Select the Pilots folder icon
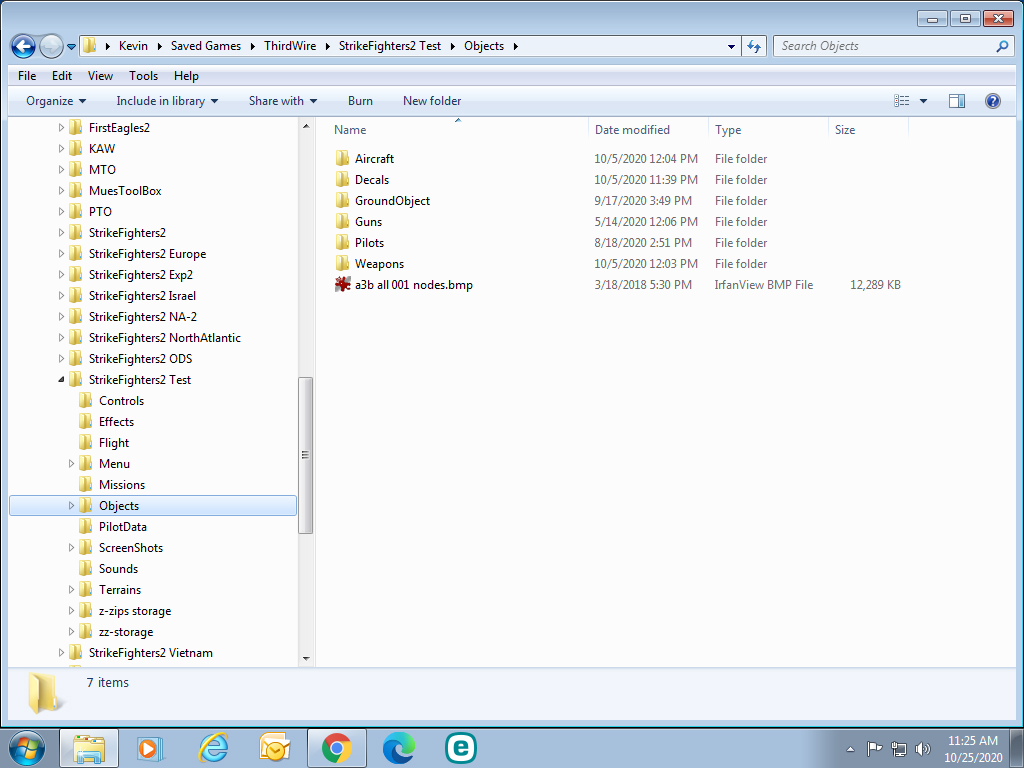 click(342, 242)
